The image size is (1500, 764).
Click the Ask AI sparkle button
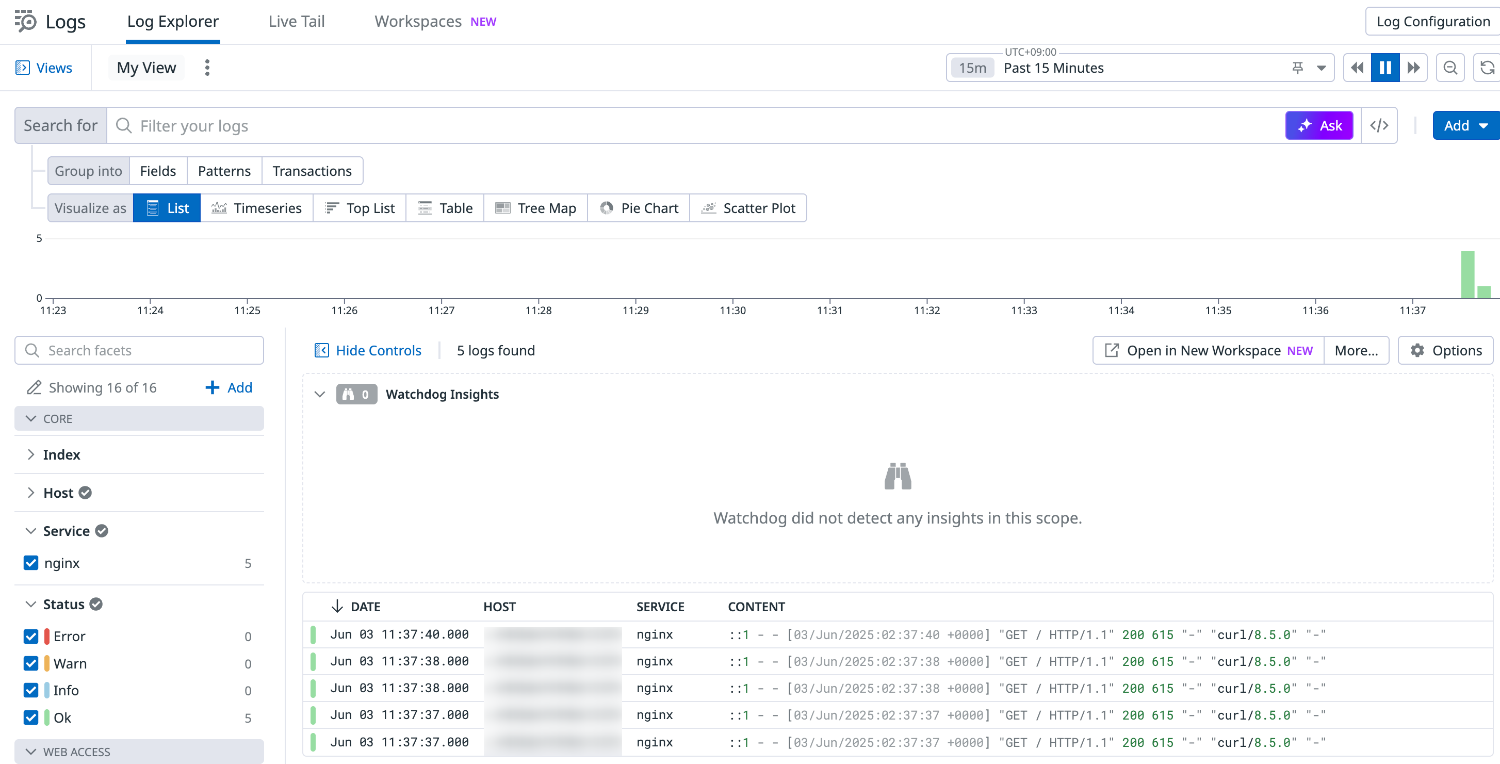point(1319,126)
